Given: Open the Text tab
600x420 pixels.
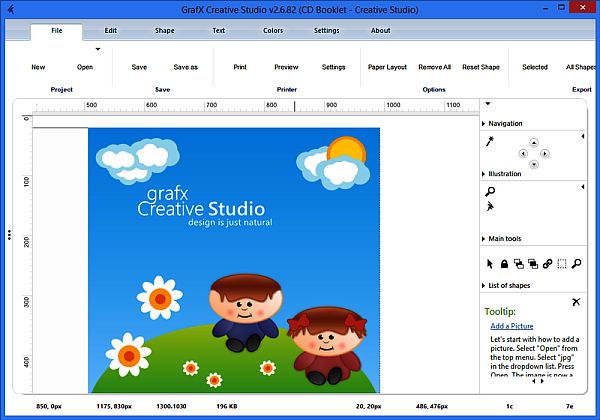Looking at the screenshot, I should click(x=219, y=31).
